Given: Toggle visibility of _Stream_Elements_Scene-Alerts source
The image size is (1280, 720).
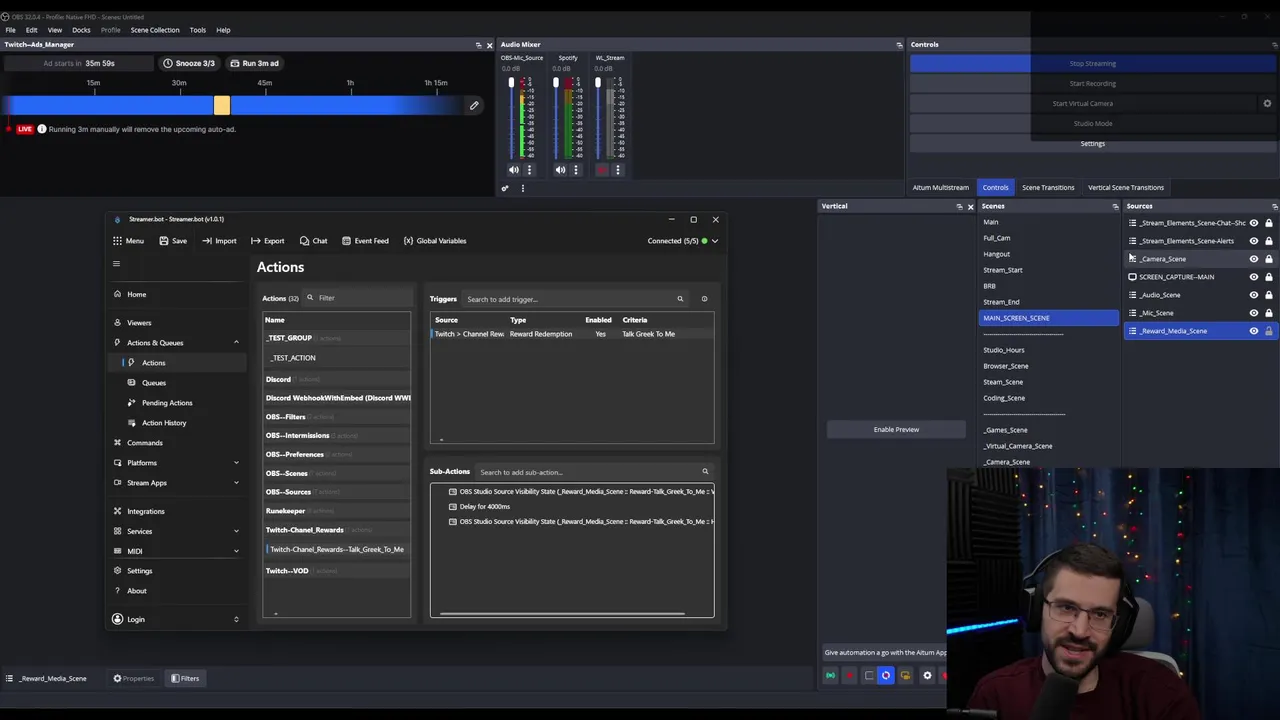Looking at the screenshot, I should coord(1254,241).
